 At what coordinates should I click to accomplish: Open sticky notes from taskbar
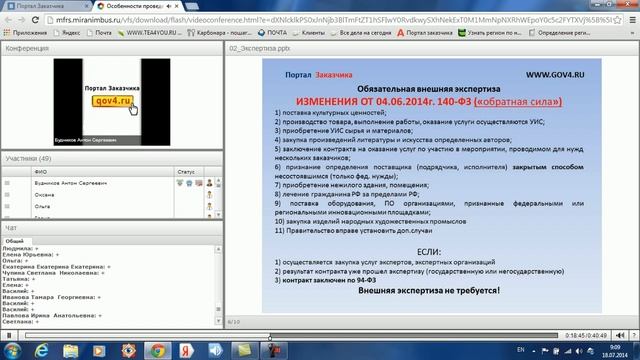[244, 351]
